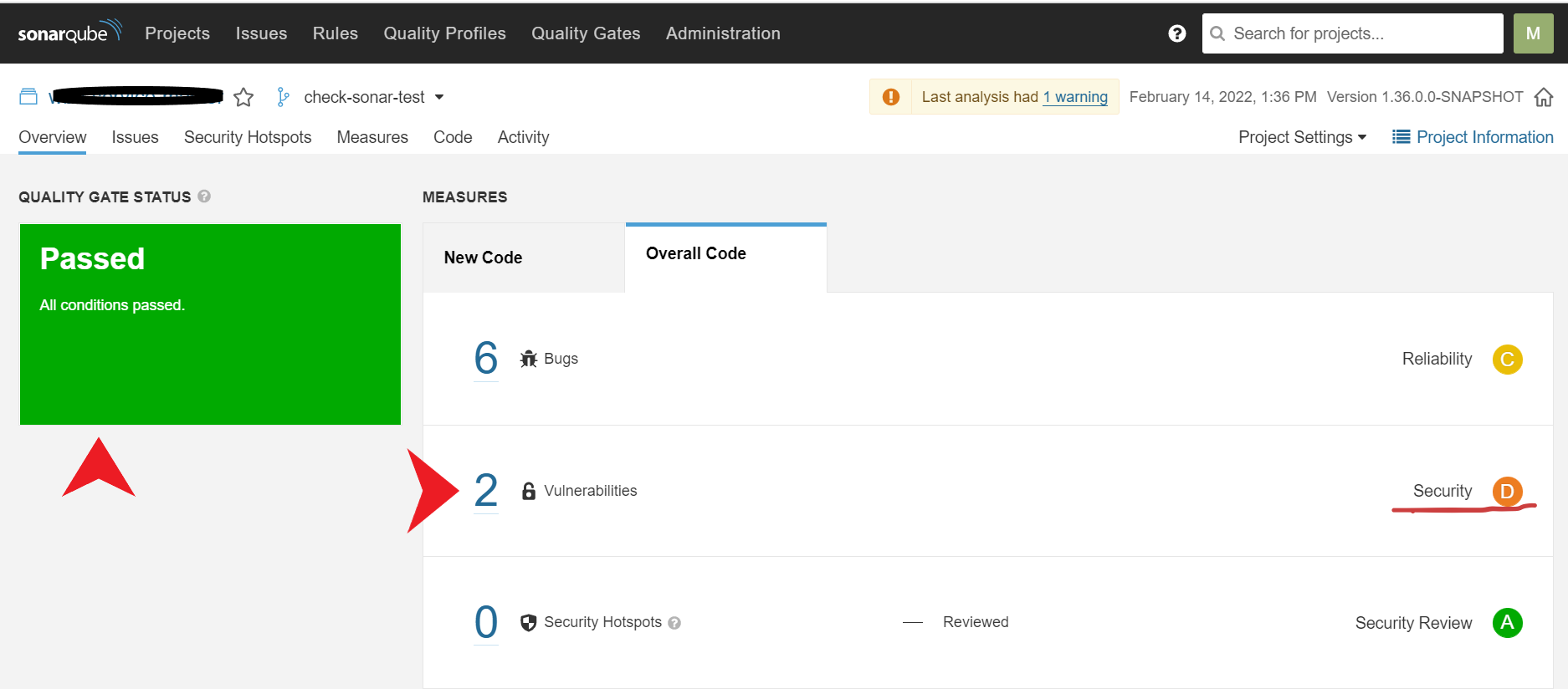Click the Security Hotspots help icon
This screenshot has height=689, width=1568.
[674, 623]
